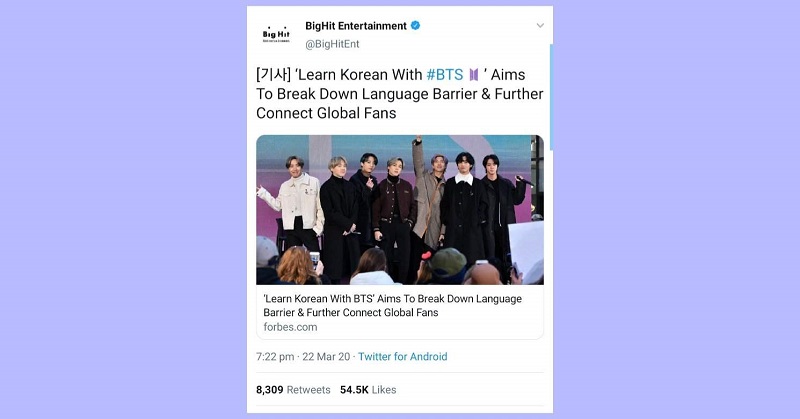Open the Twitter for Android source link
This screenshot has width=800, height=419.
[x=403, y=357]
